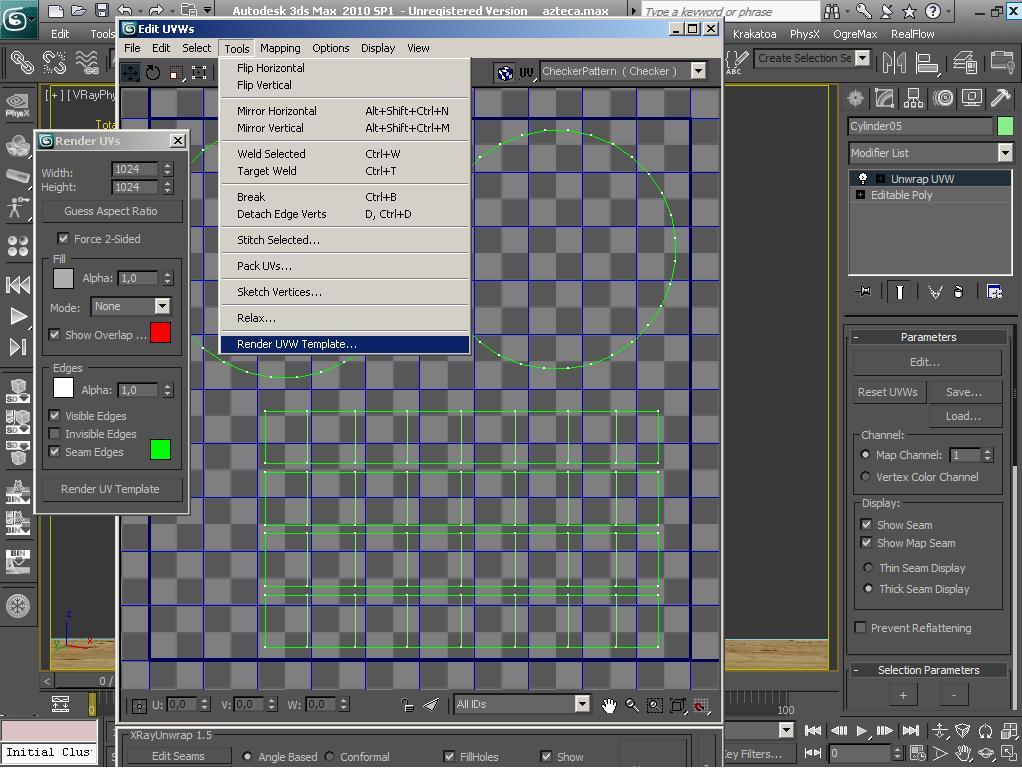Image resolution: width=1022 pixels, height=768 pixels.
Task: Open the Mapping menu in Edit UVWs
Action: coord(280,48)
